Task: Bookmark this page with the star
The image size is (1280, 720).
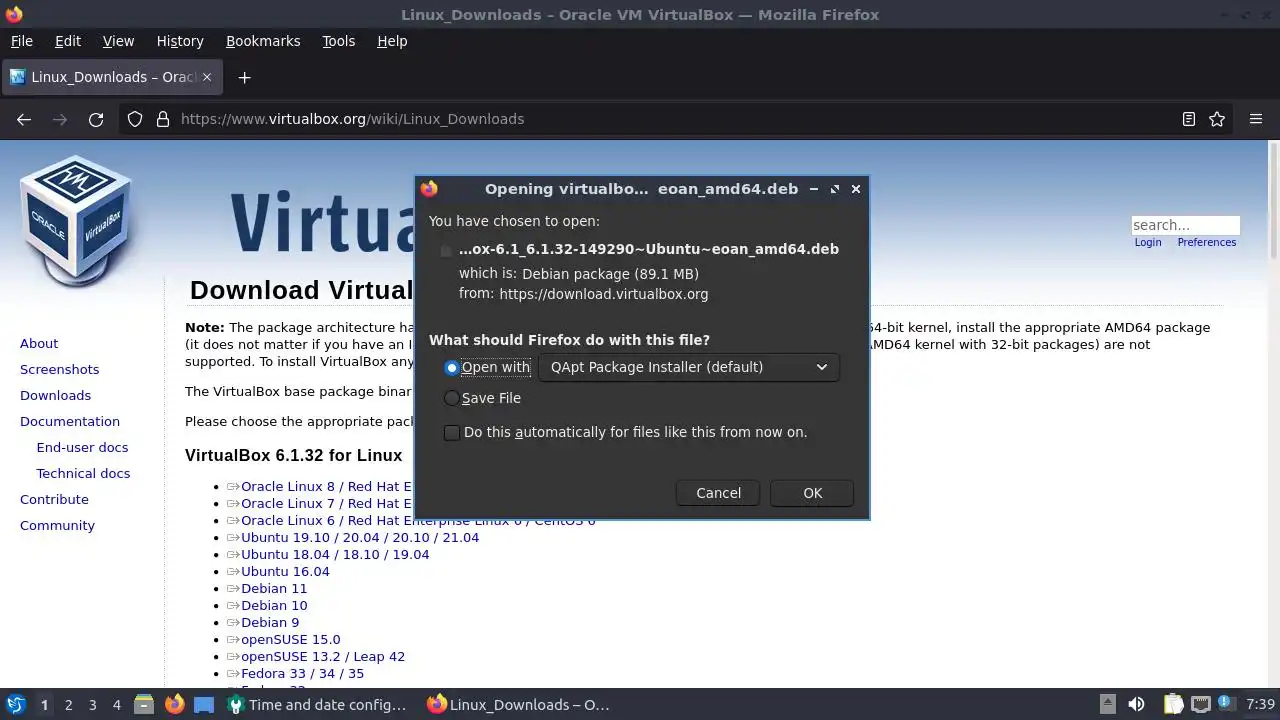Action: [1217, 119]
